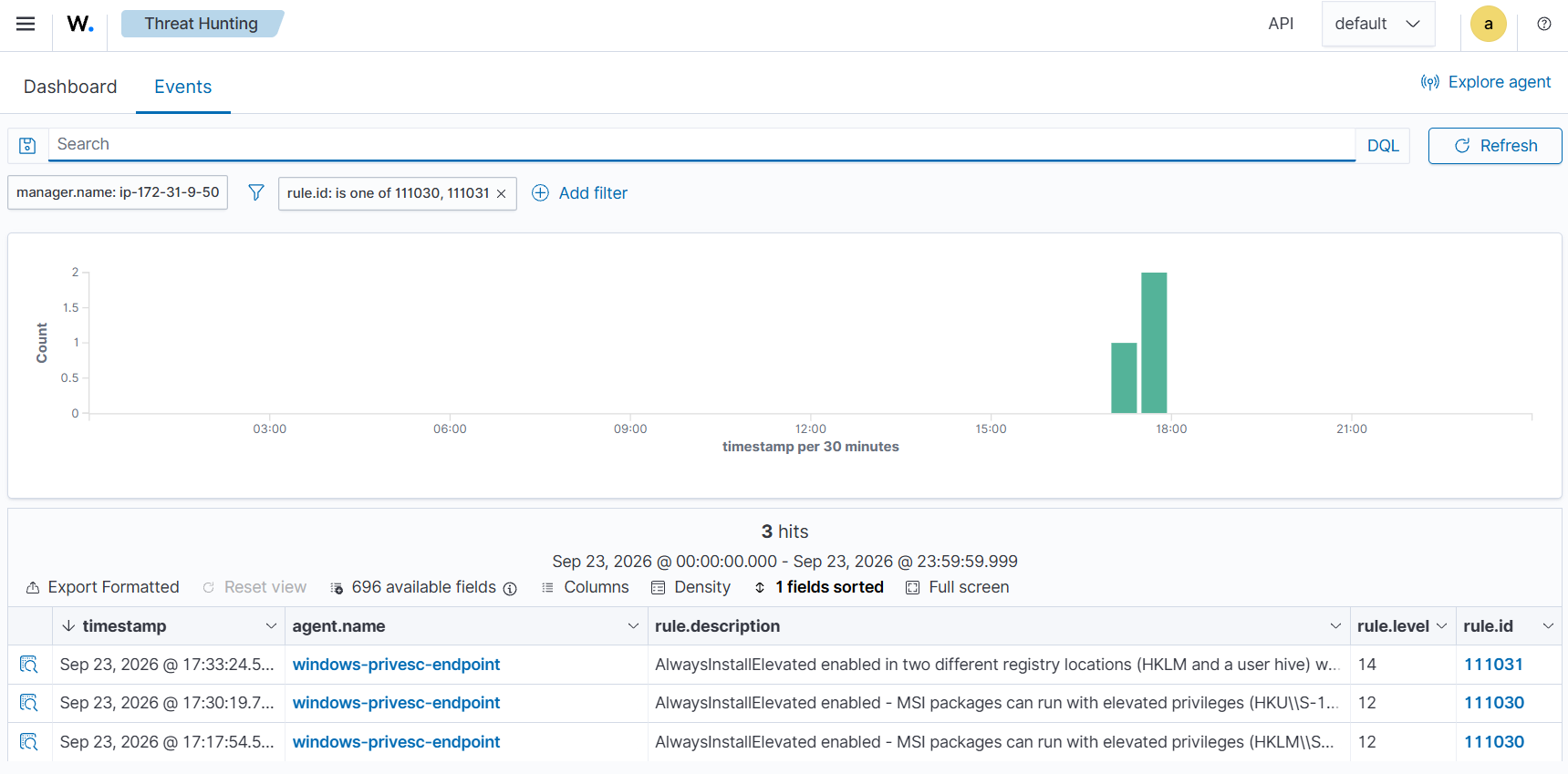Open the hamburger navigation menu
This screenshot has height=774, width=1568.
pos(26,24)
